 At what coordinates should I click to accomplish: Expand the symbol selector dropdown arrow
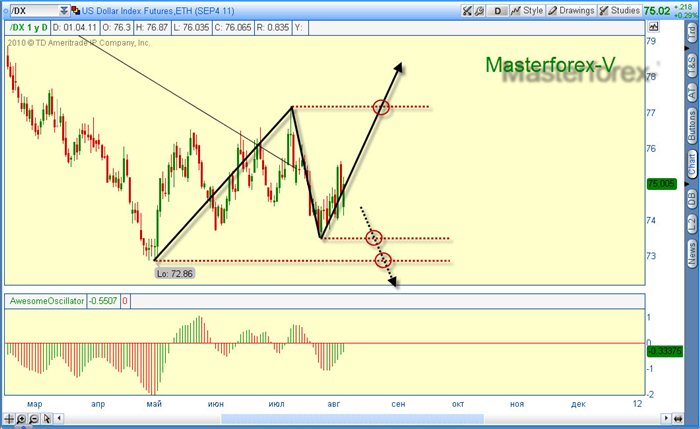point(64,11)
